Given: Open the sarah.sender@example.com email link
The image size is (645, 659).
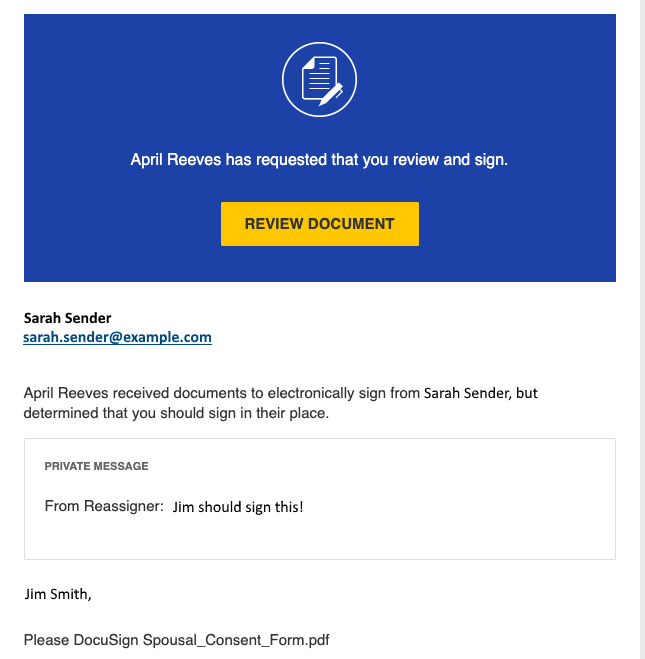Looking at the screenshot, I should pos(117,337).
